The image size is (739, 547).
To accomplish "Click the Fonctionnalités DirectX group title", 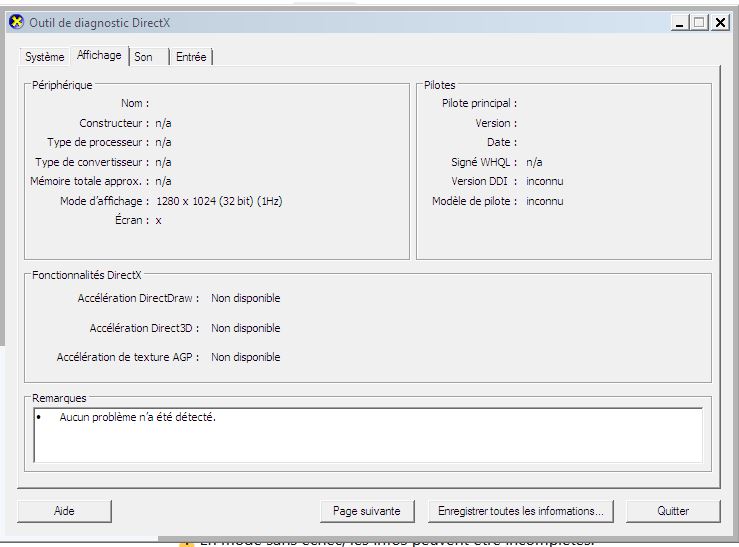I will [86, 275].
